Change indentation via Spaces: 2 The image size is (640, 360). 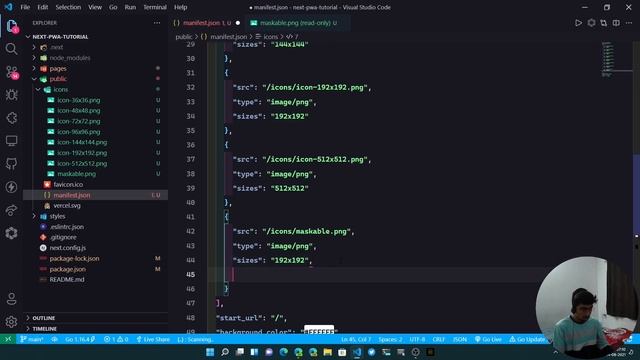pyautogui.click(x=390, y=339)
